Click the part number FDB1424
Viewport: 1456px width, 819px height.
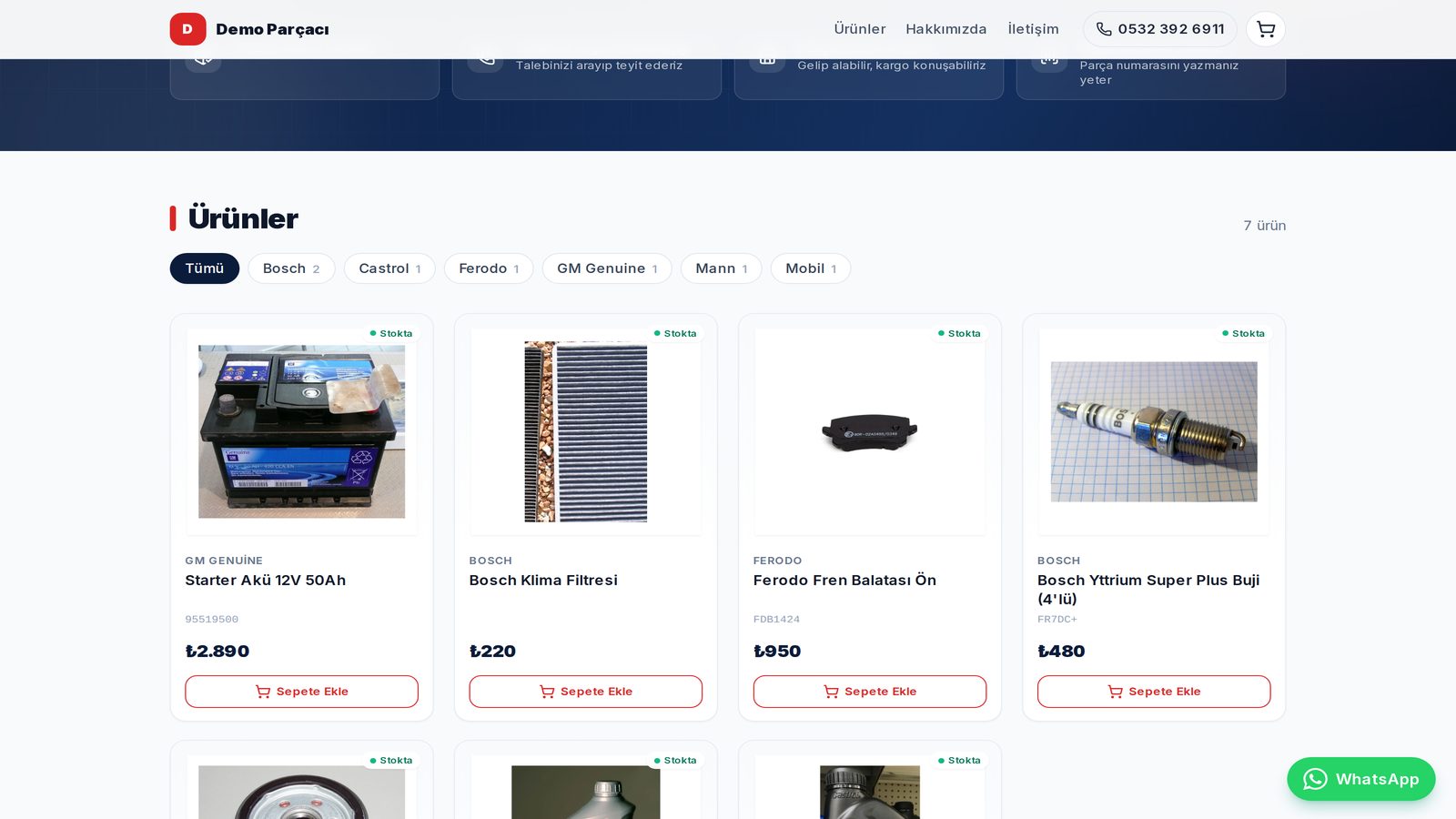click(x=776, y=619)
